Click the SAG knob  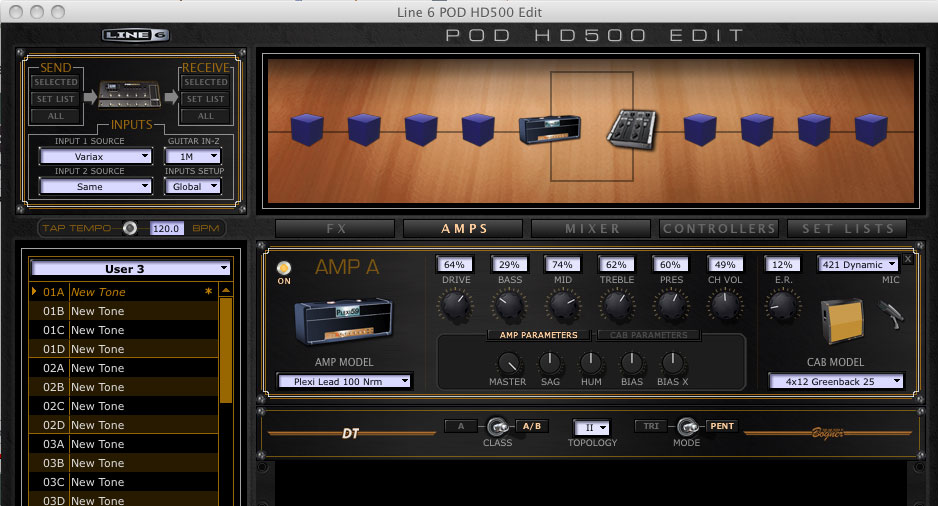[550, 362]
